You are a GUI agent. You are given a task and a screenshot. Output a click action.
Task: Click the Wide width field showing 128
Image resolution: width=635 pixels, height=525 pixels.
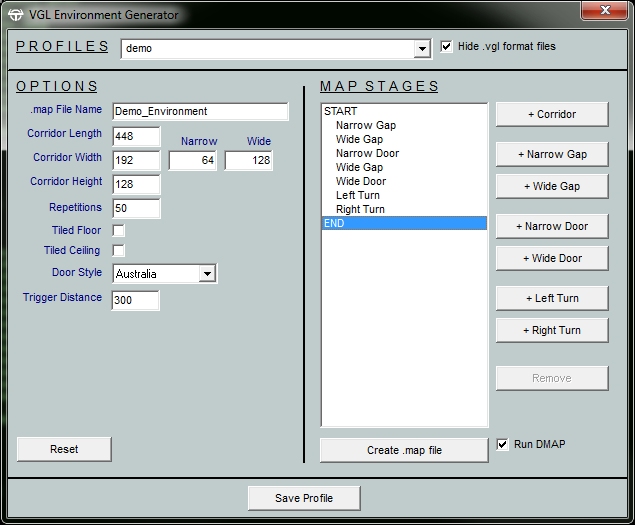click(248, 160)
